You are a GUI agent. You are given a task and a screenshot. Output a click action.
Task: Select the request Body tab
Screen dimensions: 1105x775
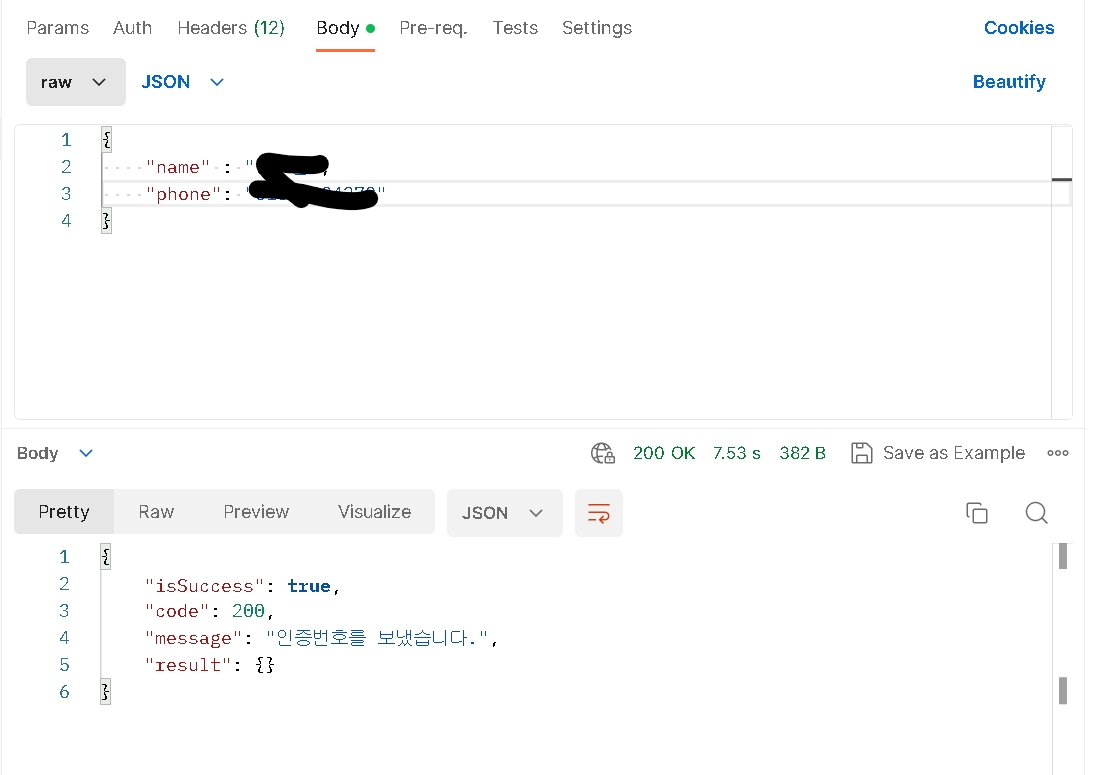[345, 28]
